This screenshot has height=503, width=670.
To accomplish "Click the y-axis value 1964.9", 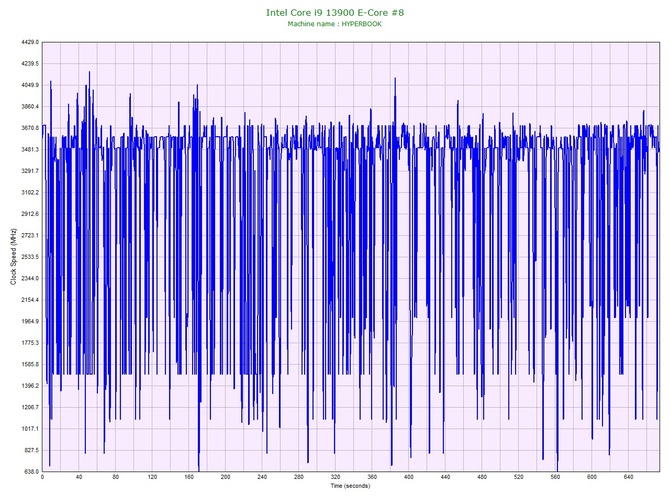I will tap(30, 321).
